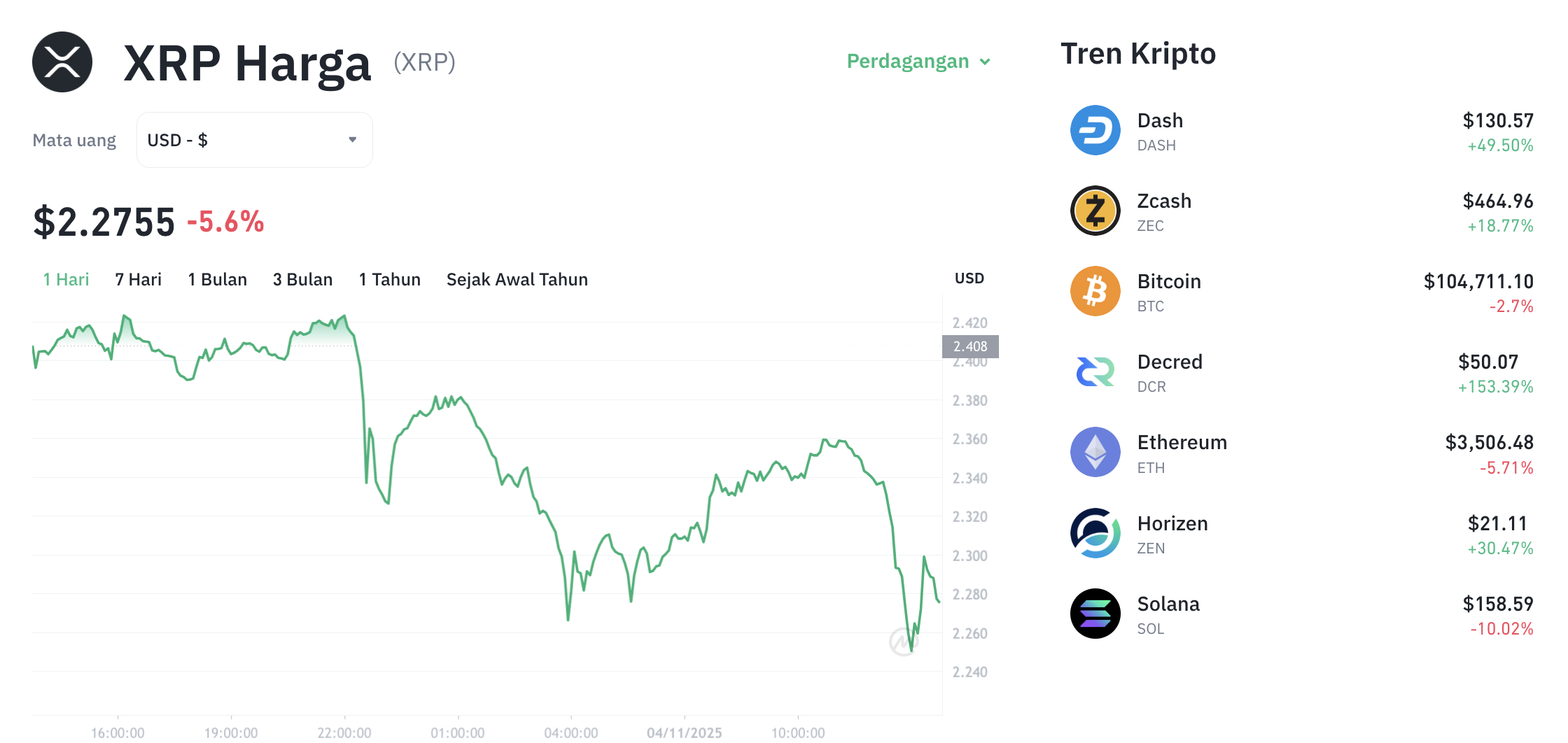This screenshot has height=743, width=1568.
Task: Click the 2.408 price marker on axis
Action: (970, 346)
